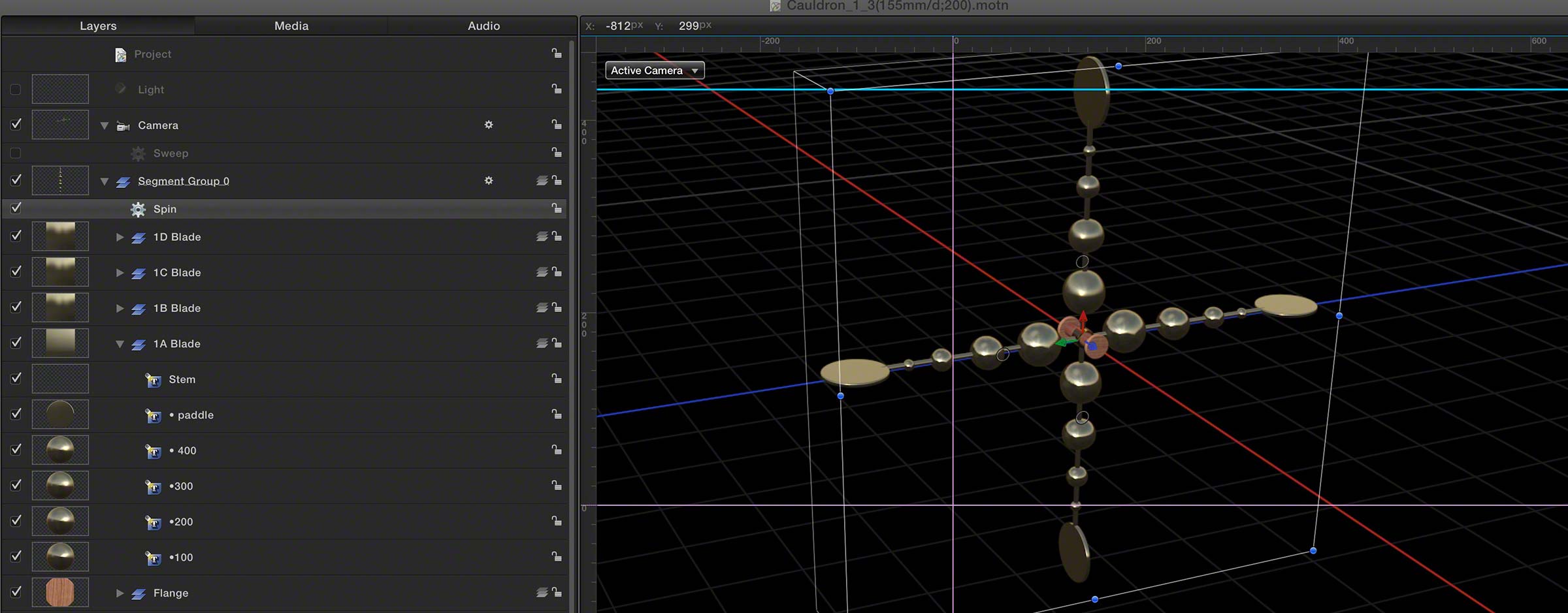Hide the 1C Blade group via checkbox
The image size is (1568, 613).
(x=16, y=272)
